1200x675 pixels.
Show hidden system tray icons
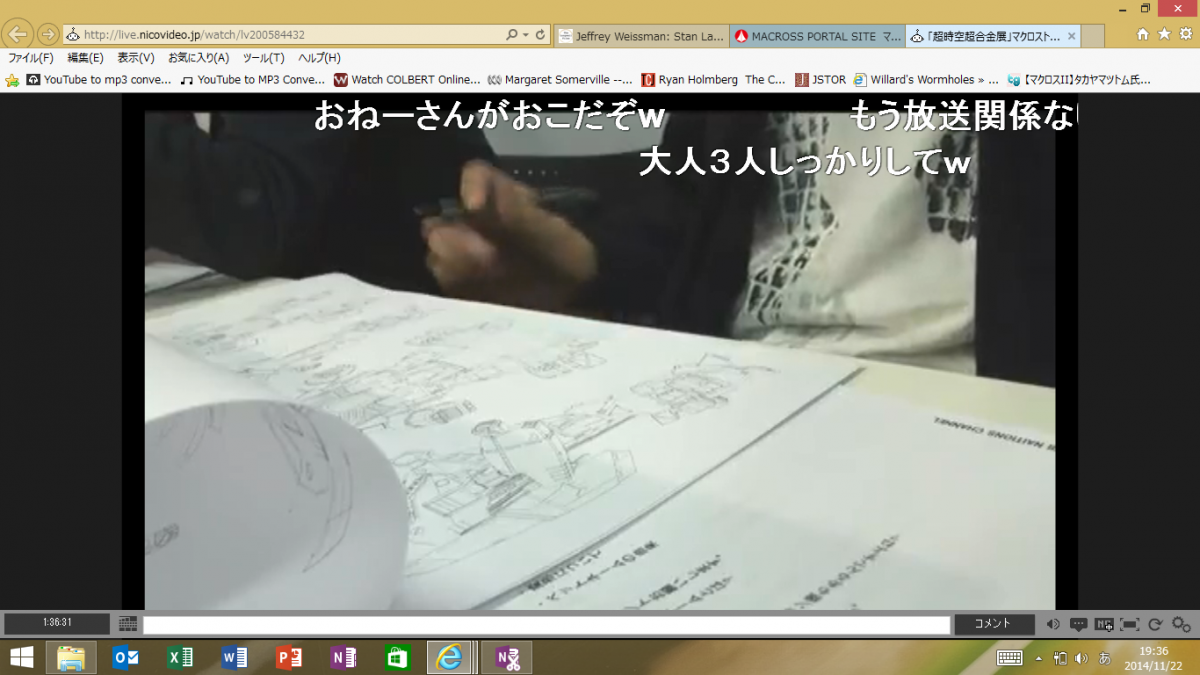[x=1038, y=658]
